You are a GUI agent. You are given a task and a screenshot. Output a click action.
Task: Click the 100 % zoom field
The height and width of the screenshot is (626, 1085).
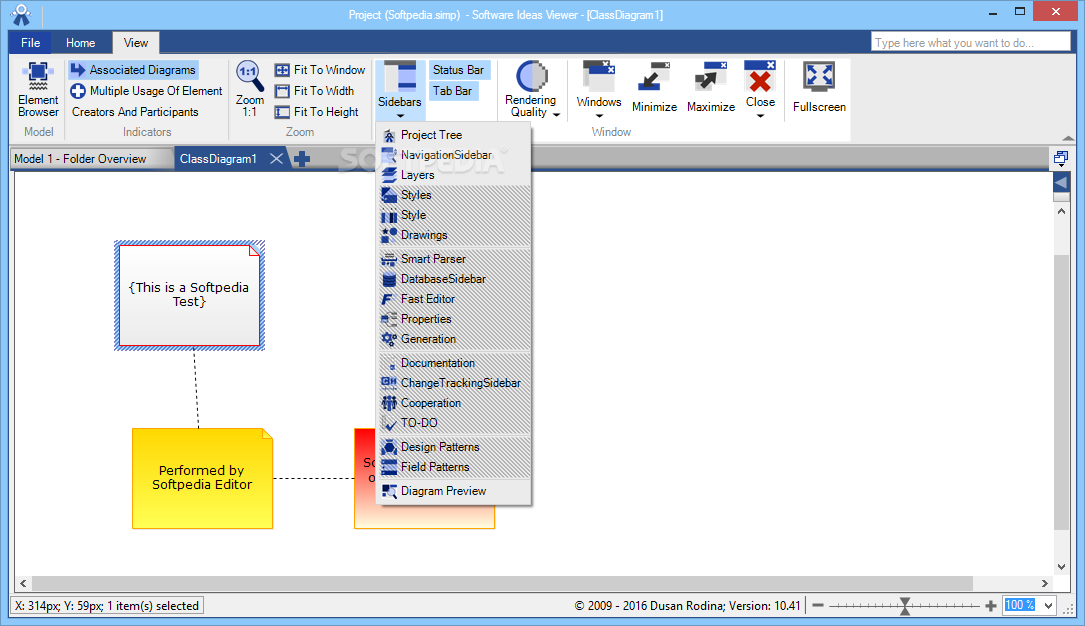click(1022, 605)
